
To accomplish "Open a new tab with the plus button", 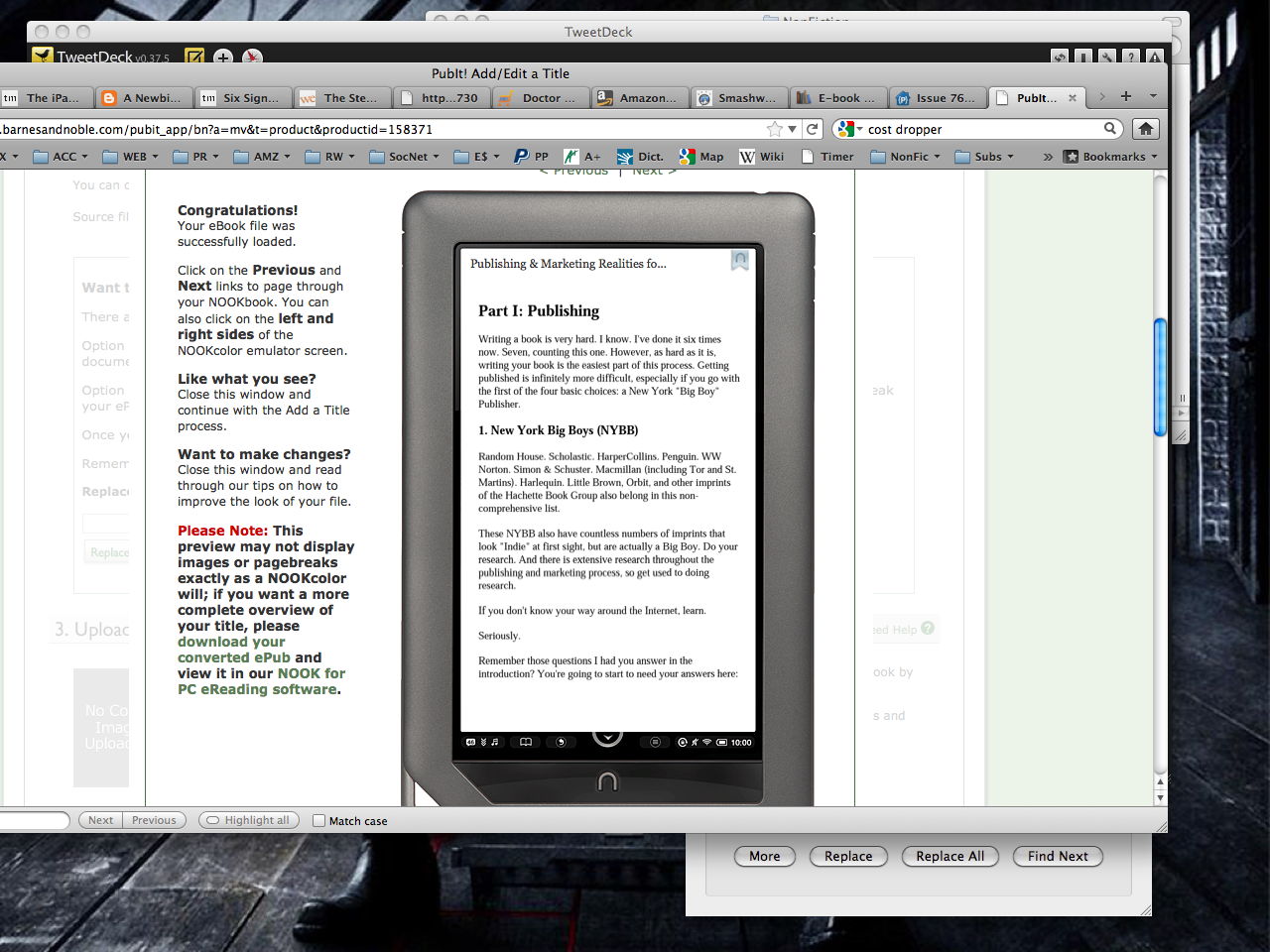I will point(1126,96).
